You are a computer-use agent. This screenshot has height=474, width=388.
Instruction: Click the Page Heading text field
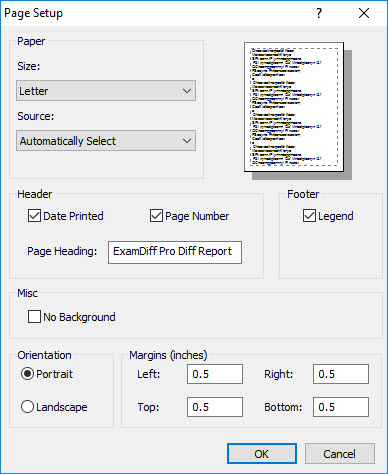point(175,252)
